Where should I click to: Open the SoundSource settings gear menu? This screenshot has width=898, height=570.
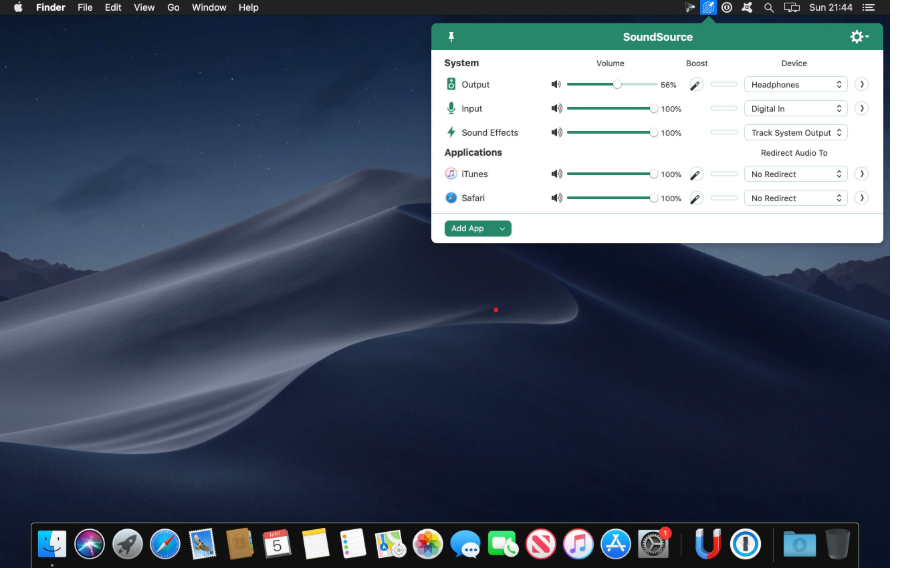tap(858, 37)
